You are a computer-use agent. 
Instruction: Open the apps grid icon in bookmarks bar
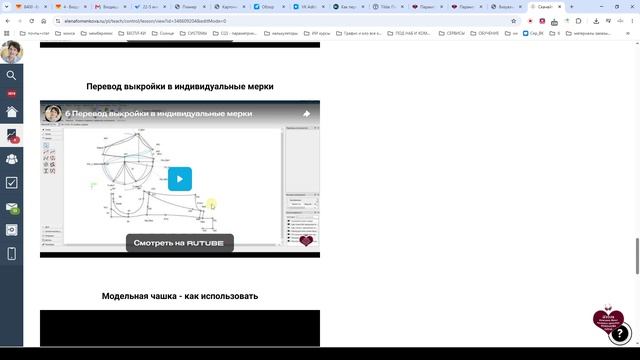(7, 33)
